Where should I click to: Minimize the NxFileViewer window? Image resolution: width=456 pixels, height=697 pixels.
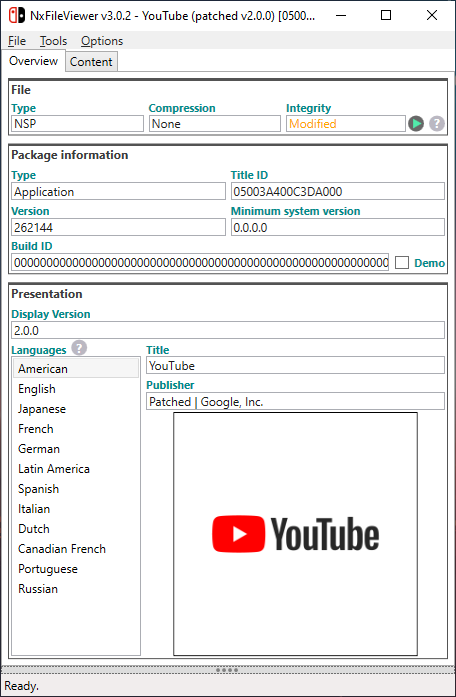click(341, 16)
